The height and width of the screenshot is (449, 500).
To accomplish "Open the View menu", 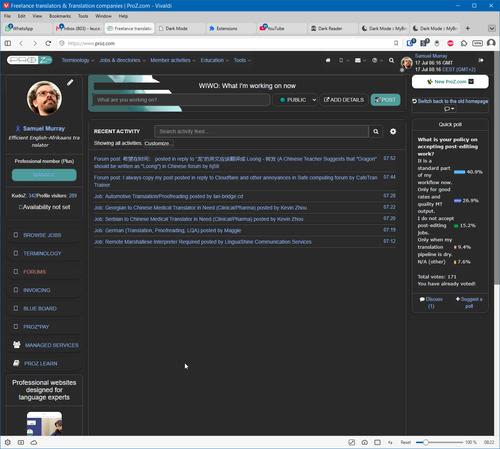I will pos(37,16).
